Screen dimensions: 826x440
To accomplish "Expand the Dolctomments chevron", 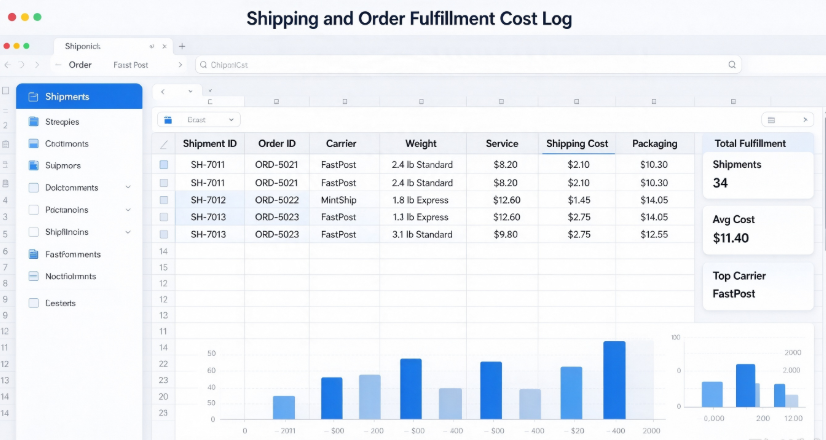I will coord(128,187).
